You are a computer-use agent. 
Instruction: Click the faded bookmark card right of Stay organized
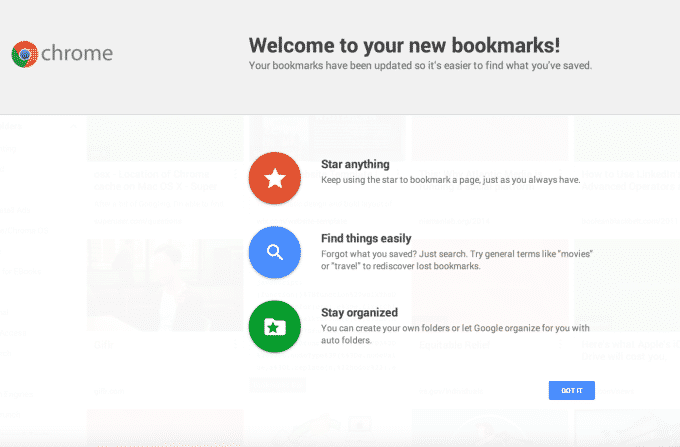[x=628, y=320]
